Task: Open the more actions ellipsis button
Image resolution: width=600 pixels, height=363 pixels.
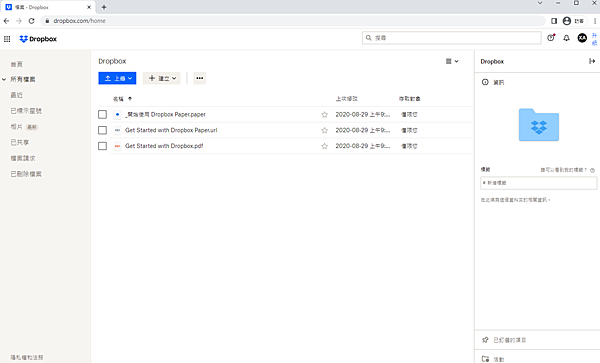Action: (199, 78)
